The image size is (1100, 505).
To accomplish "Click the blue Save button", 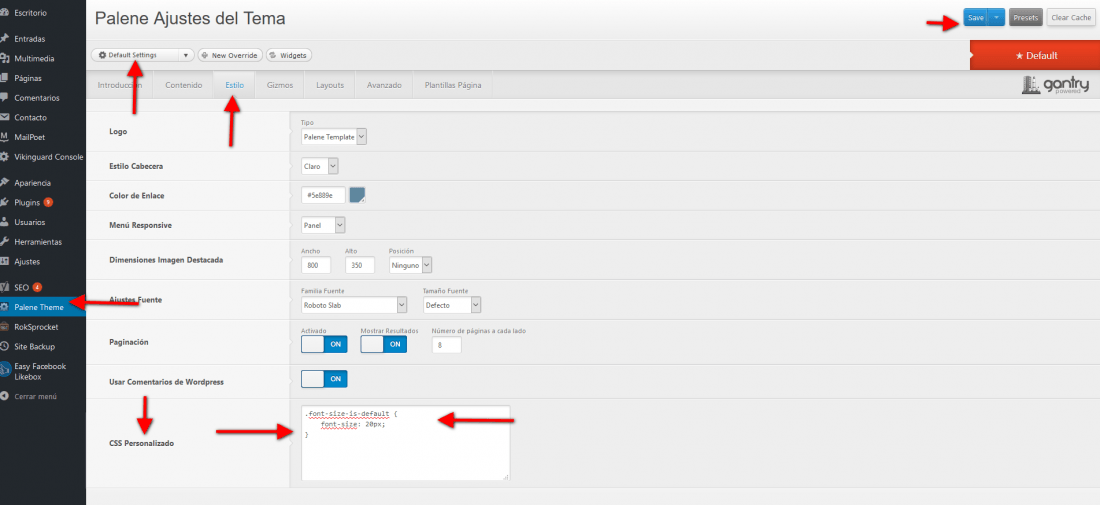I will coord(976,18).
